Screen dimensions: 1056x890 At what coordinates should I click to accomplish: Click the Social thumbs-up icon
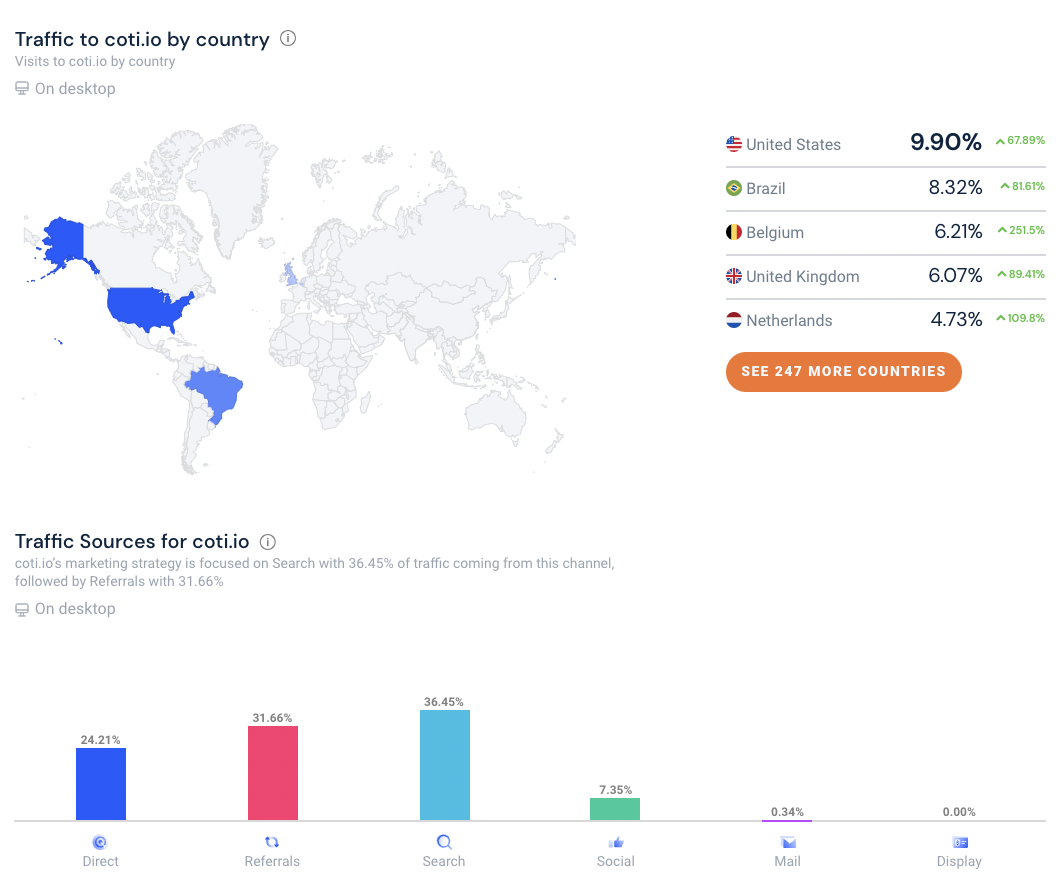pyautogui.click(x=616, y=842)
